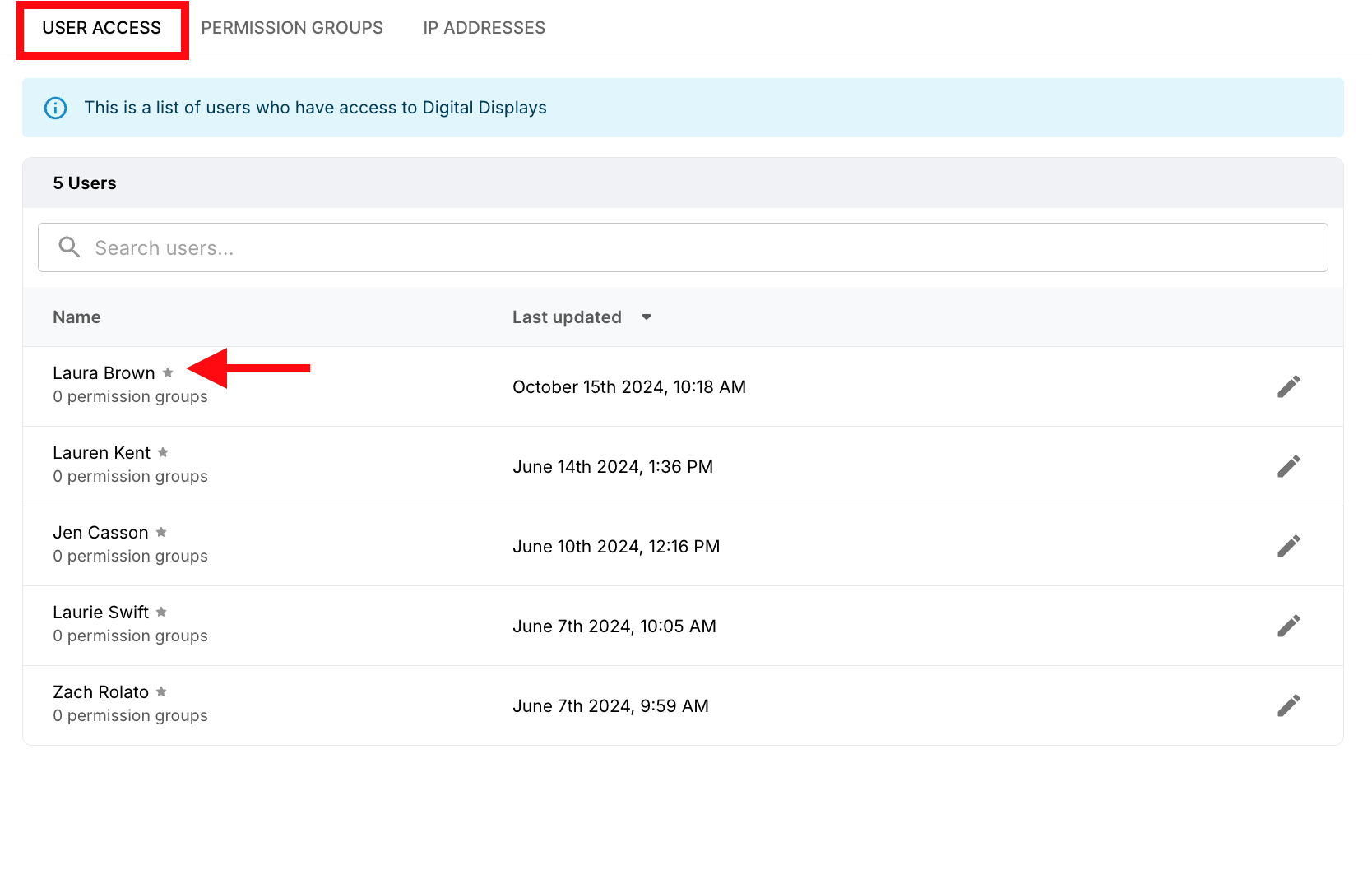Select Laurie Swift's name

pyautogui.click(x=100, y=613)
